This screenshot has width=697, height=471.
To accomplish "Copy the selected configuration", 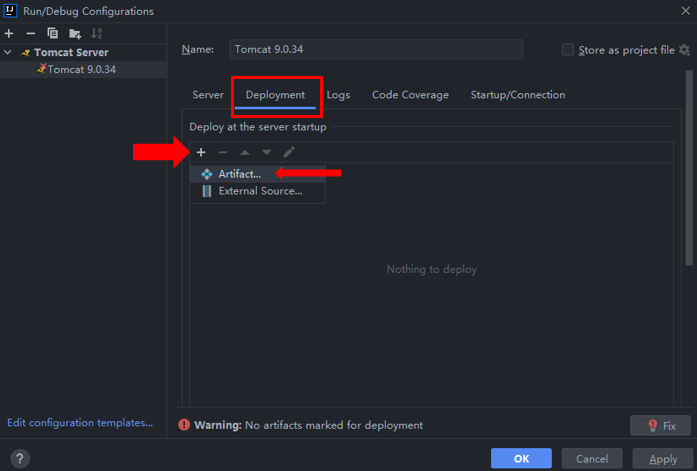I will [52, 33].
